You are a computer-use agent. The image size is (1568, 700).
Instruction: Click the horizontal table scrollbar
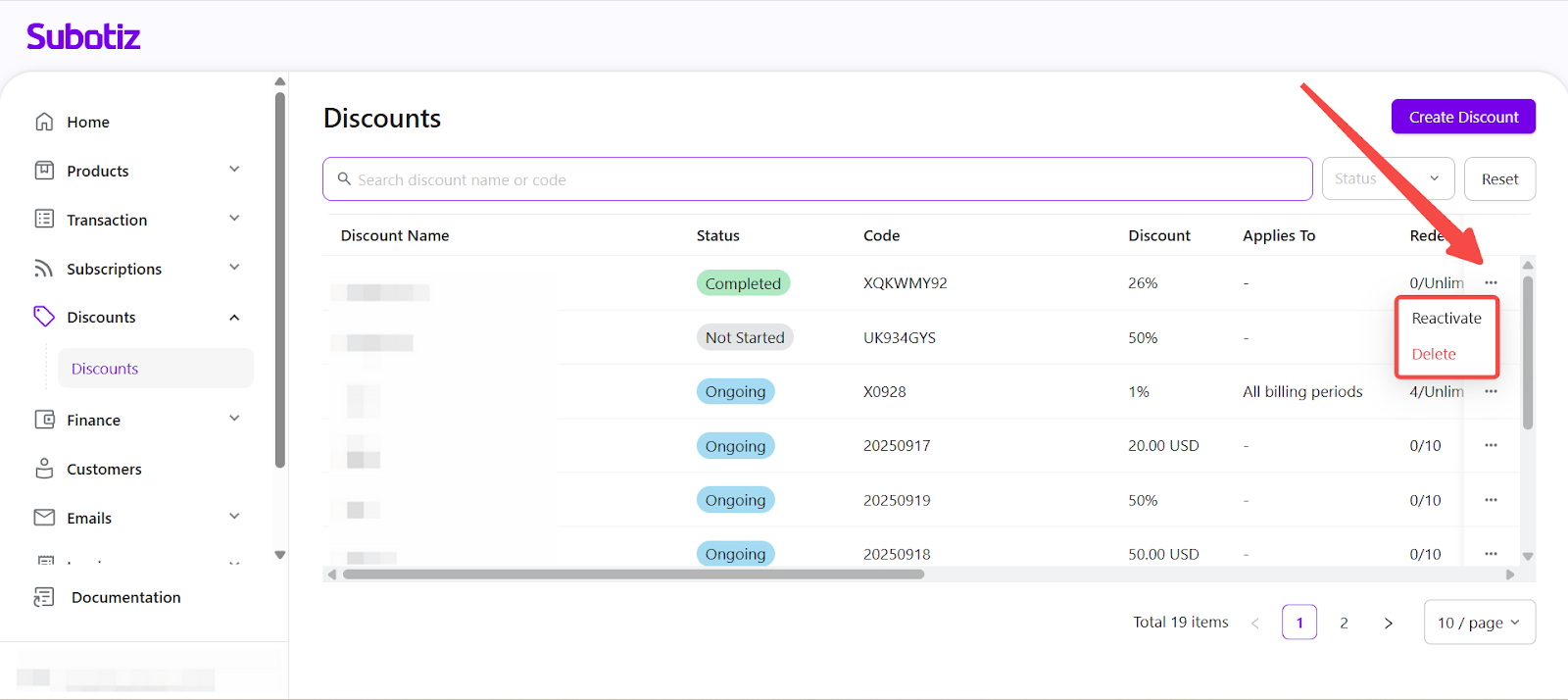pos(633,575)
